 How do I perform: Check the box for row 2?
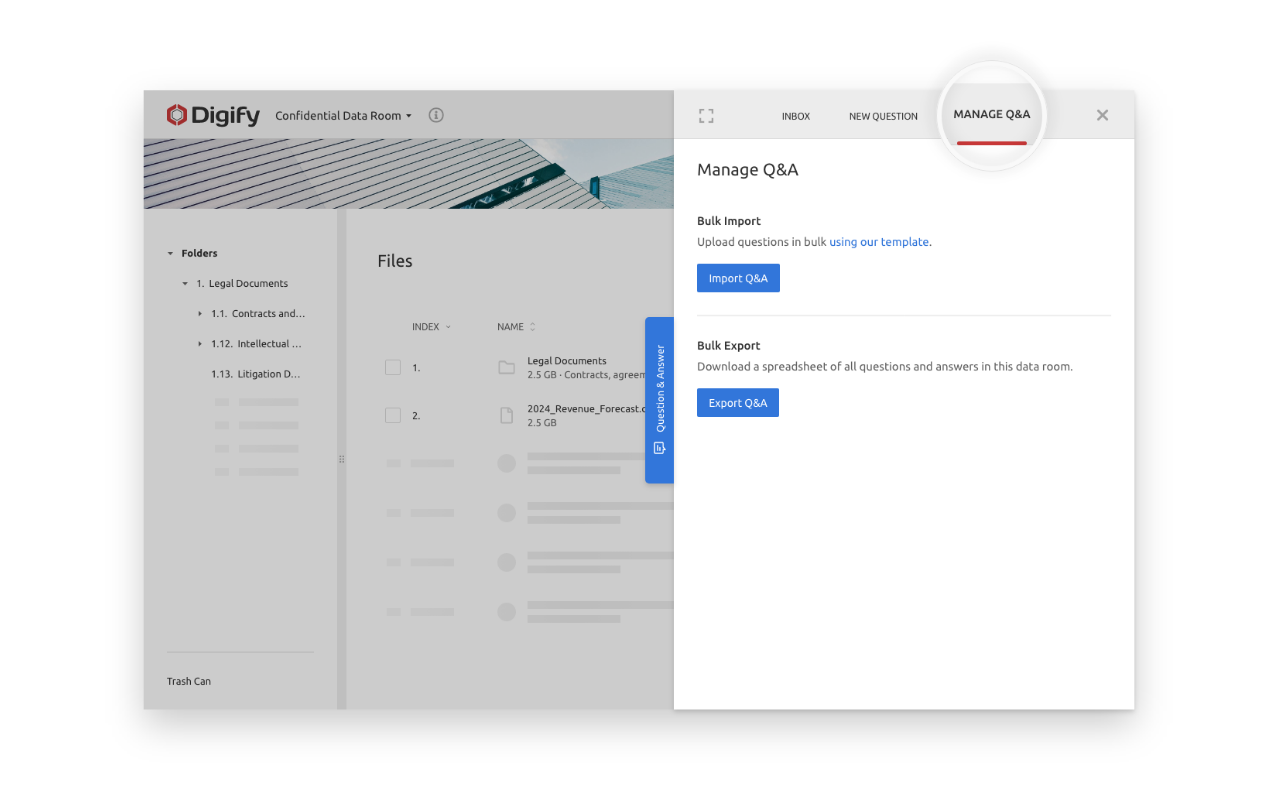pos(393,415)
